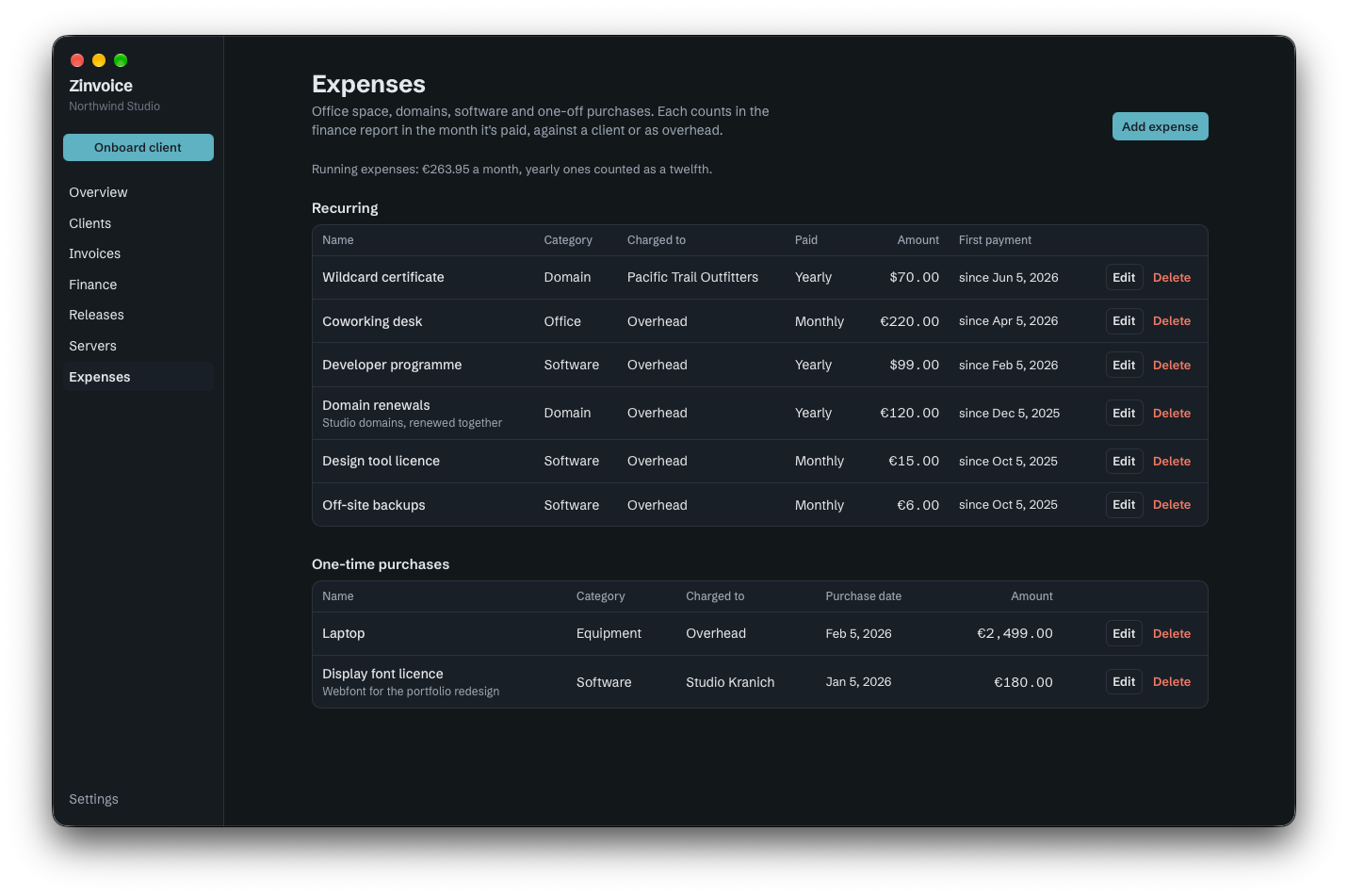1348x896 pixels.
Task: Click the €2,499.00 amount
Action: point(1015,633)
